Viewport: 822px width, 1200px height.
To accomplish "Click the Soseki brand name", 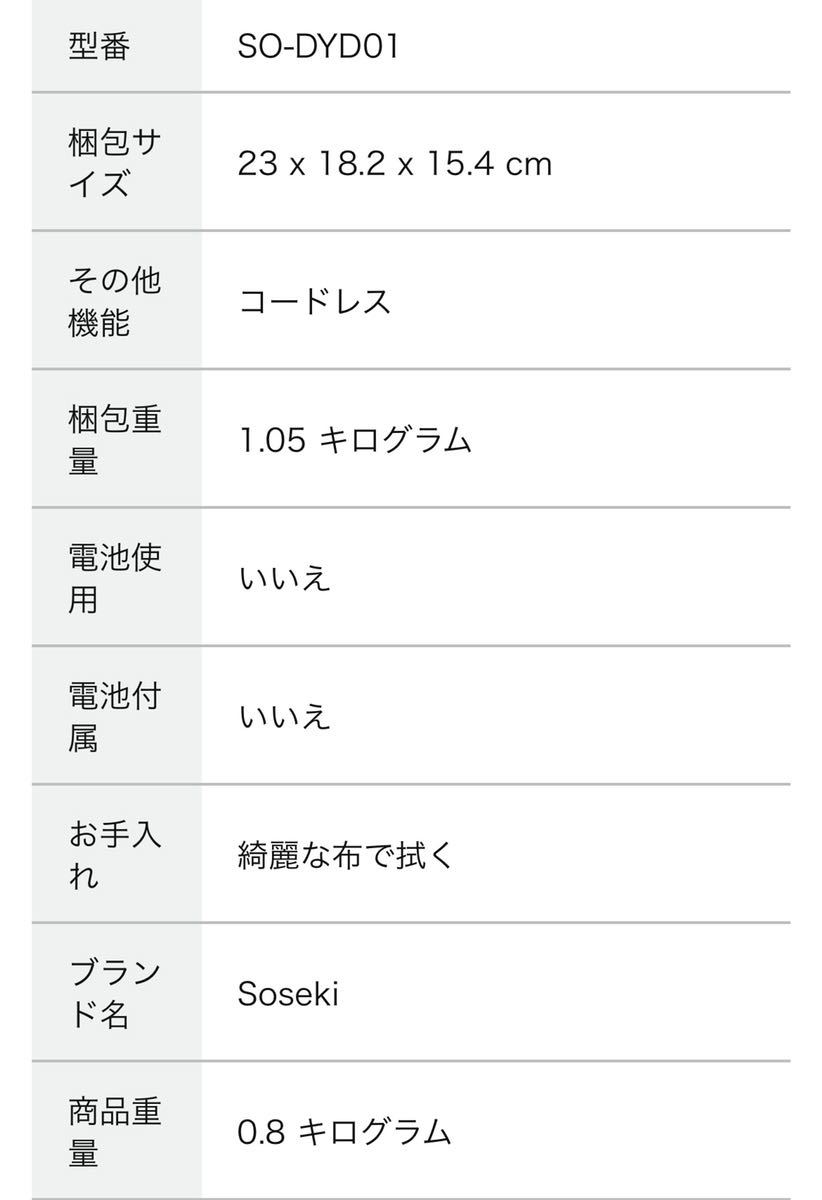I will pos(288,993).
